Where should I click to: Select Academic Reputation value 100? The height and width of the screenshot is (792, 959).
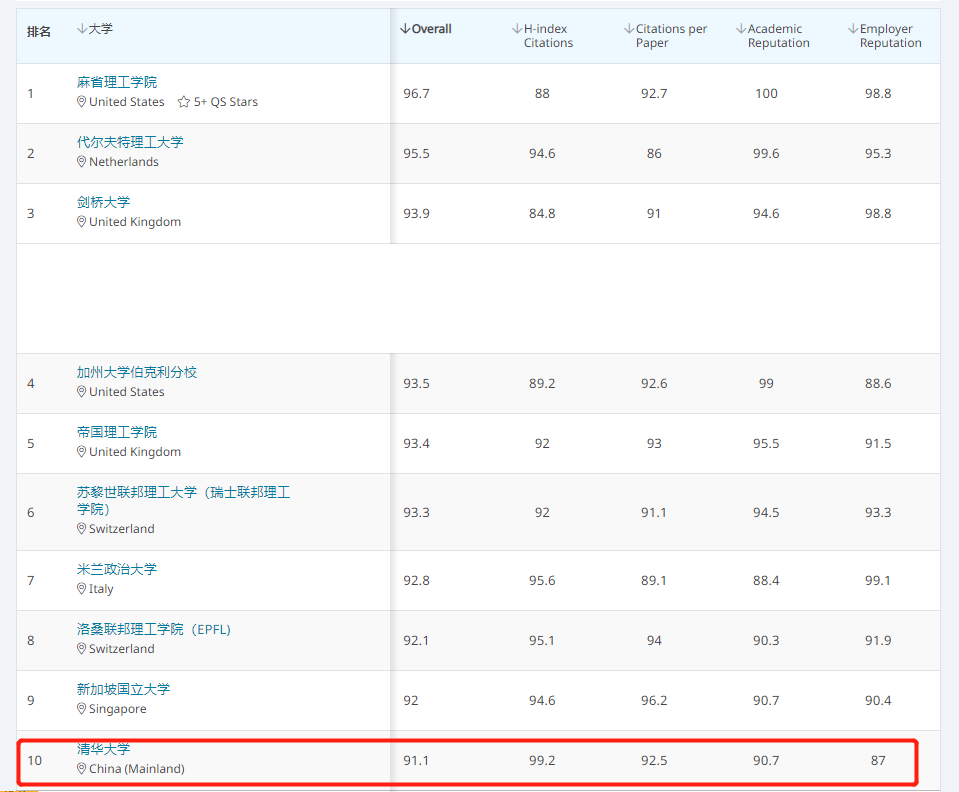tap(766, 94)
